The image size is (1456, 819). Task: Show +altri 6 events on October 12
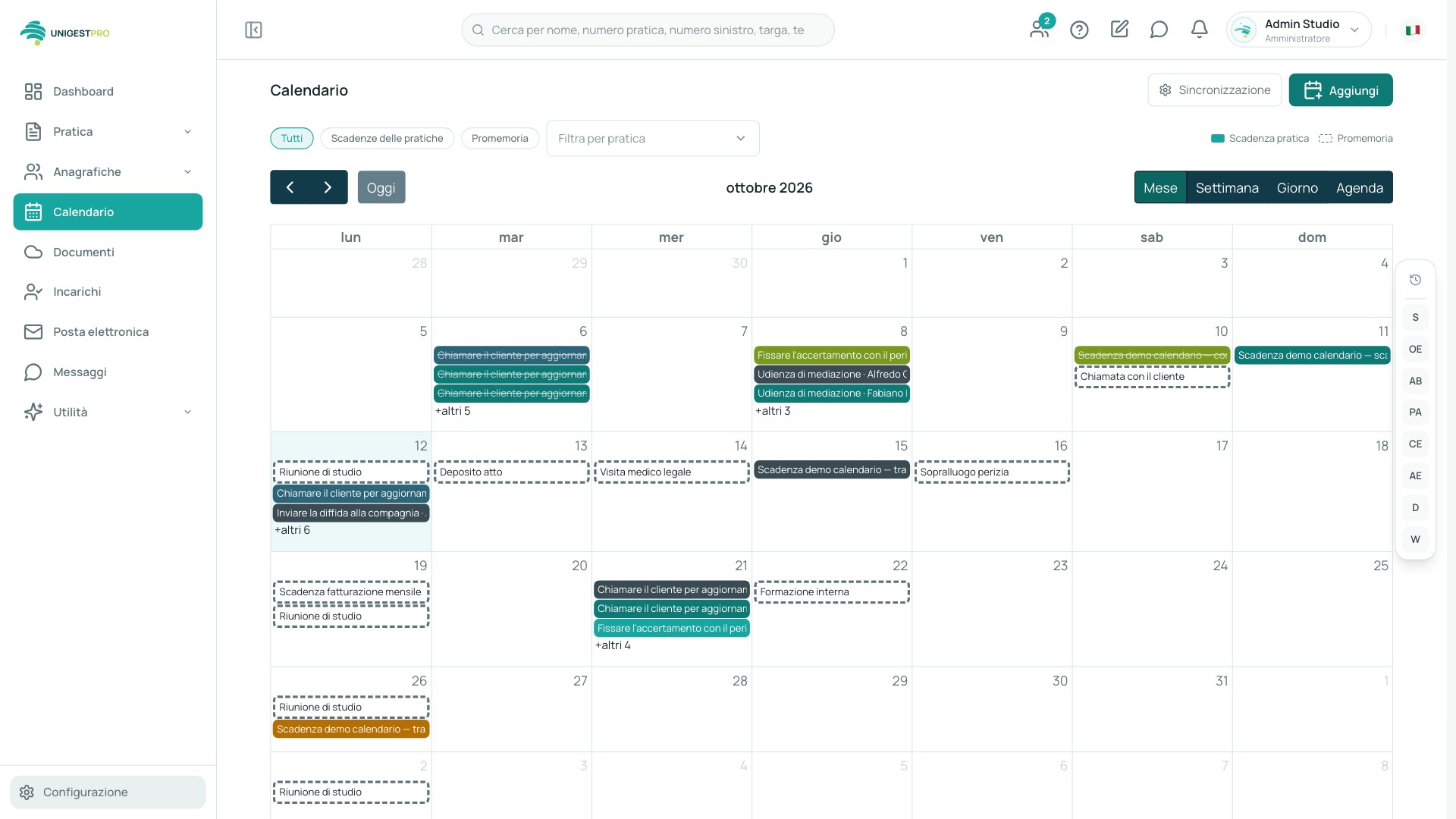293,530
